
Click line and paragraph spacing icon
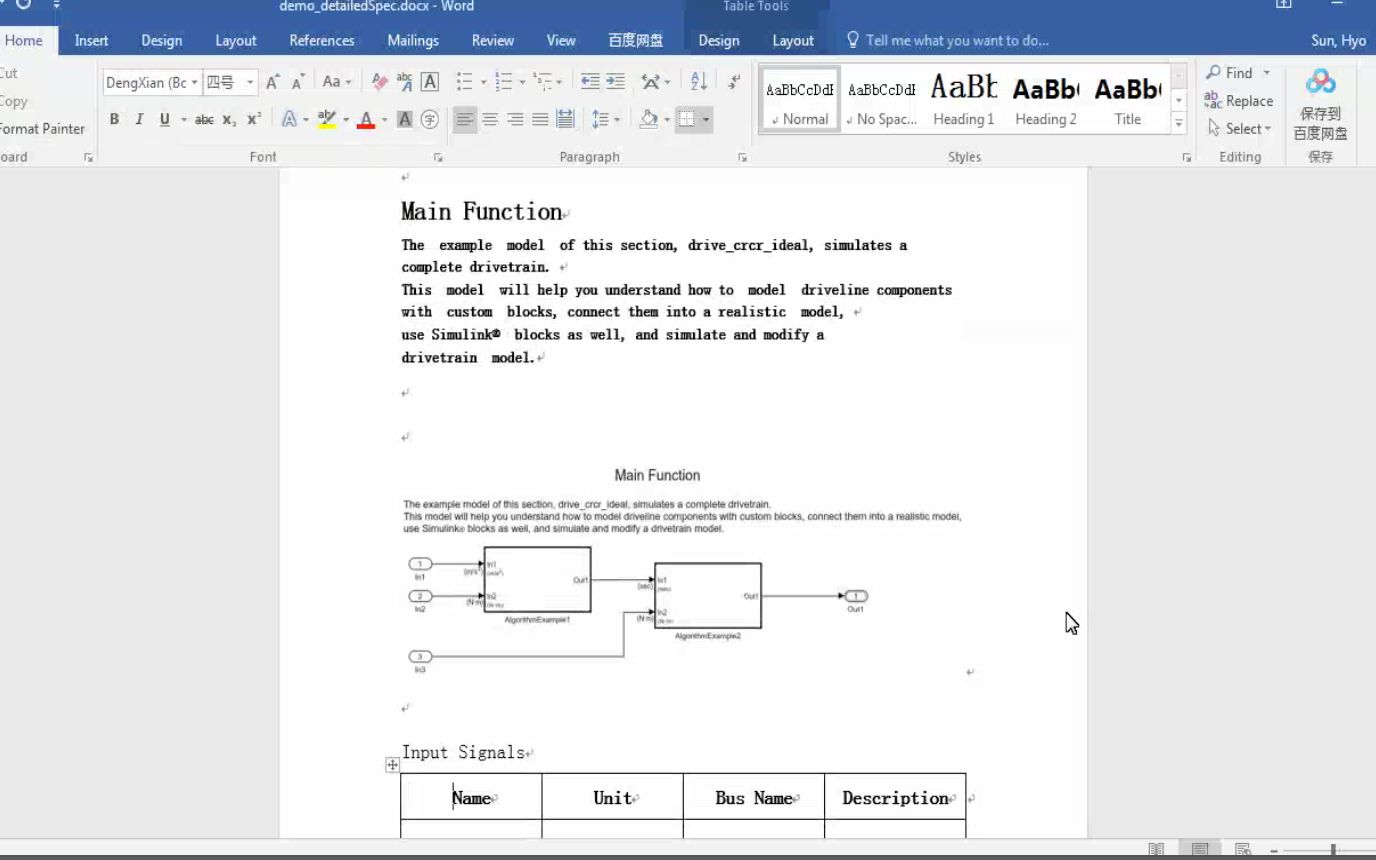pos(600,119)
